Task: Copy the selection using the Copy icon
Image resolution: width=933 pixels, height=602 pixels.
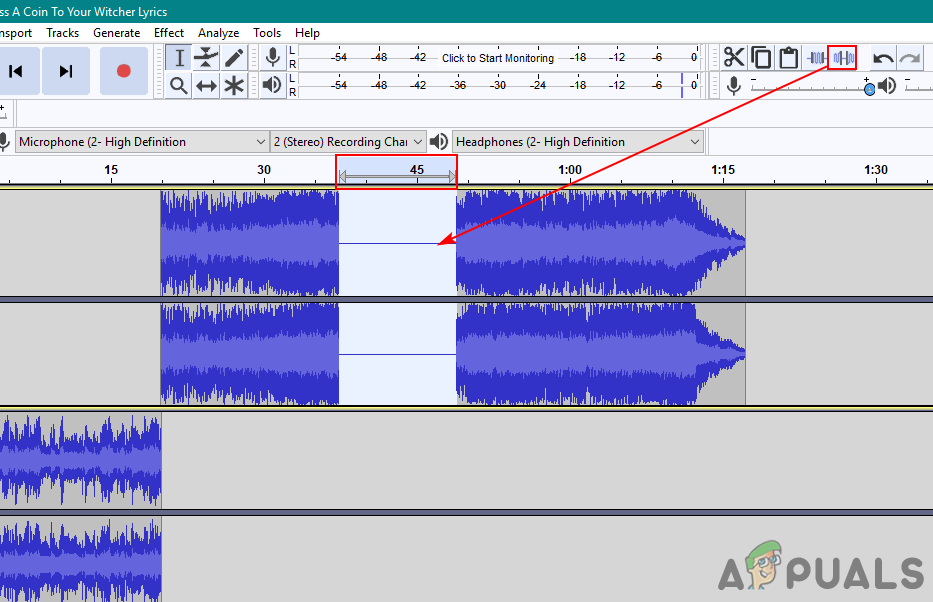Action: [x=761, y=57]
